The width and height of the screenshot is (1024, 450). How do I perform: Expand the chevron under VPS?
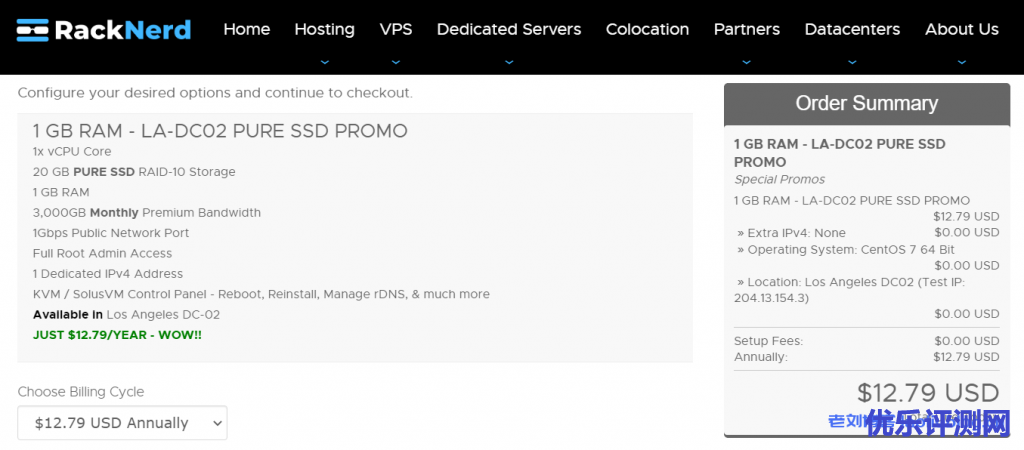pos(396,61)
